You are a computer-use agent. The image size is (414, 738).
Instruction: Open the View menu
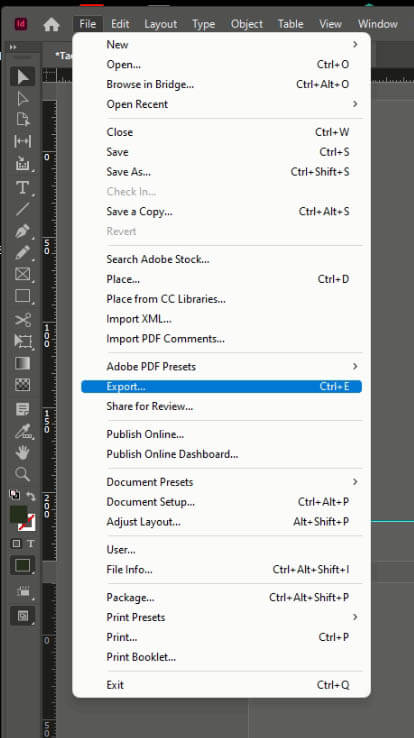tap(330, 24)
